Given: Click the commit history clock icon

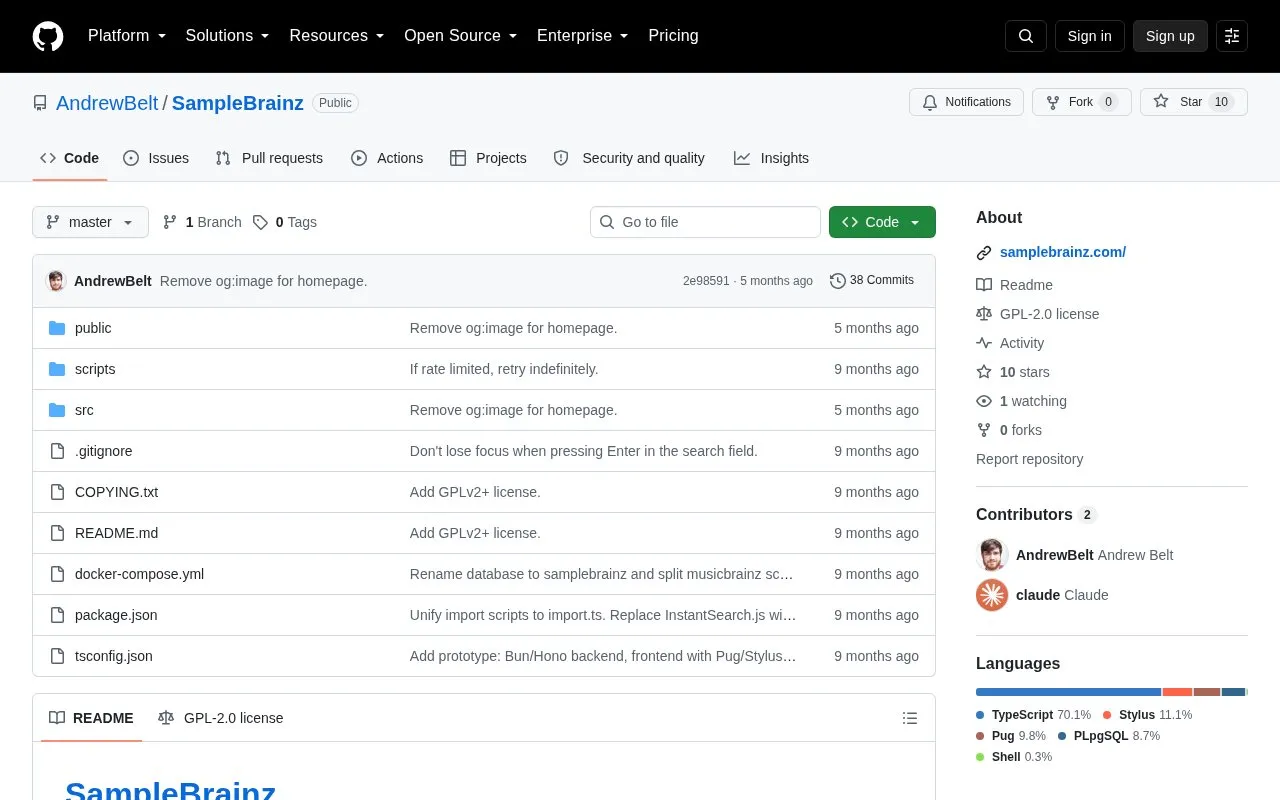Looking at the screenshot, I should pyautogui.click(x=838, y=281).
